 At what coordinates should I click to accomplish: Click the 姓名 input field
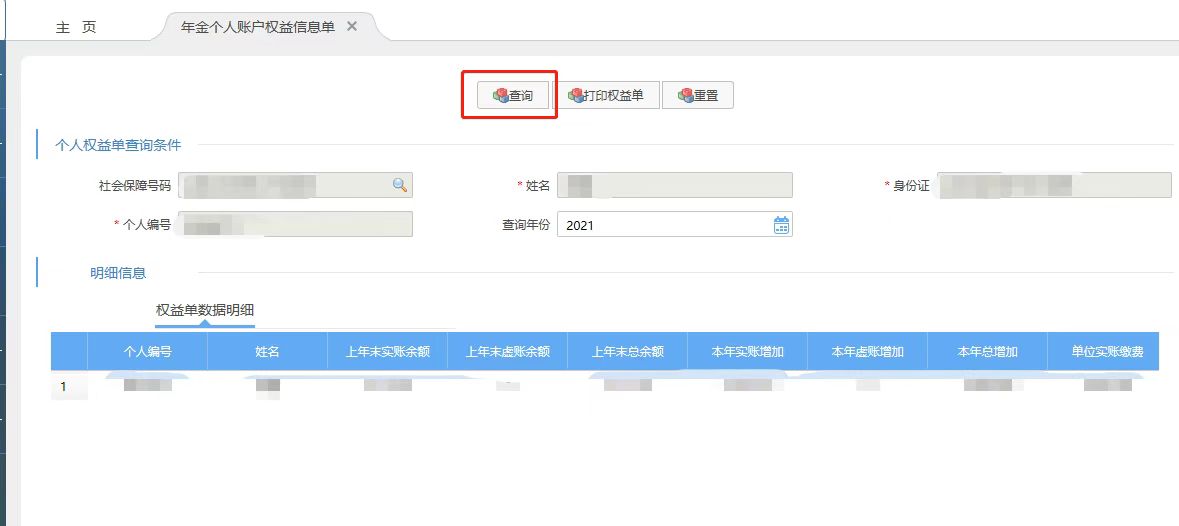pyautogui.click(x=675, y=185)
